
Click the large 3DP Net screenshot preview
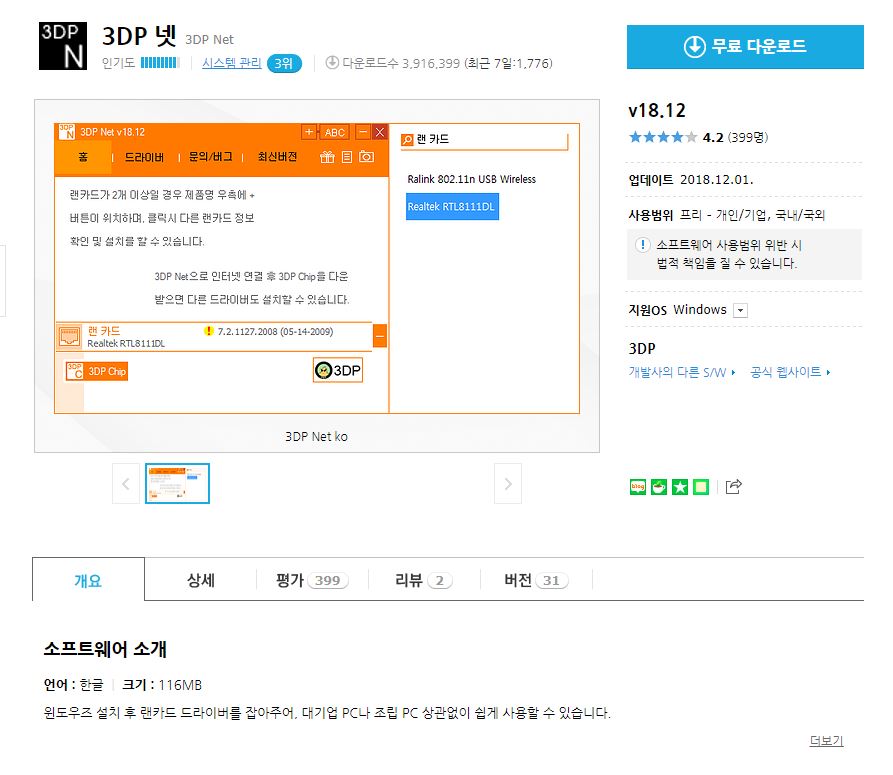coord(317,268)
